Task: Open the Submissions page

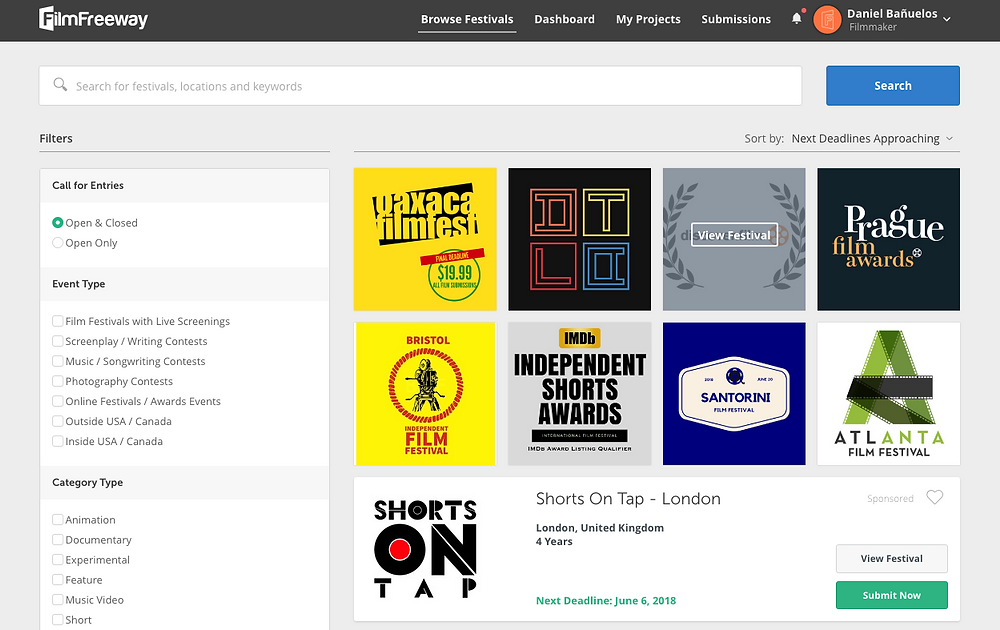Action: pyautogui.click(x=736, y=19)
